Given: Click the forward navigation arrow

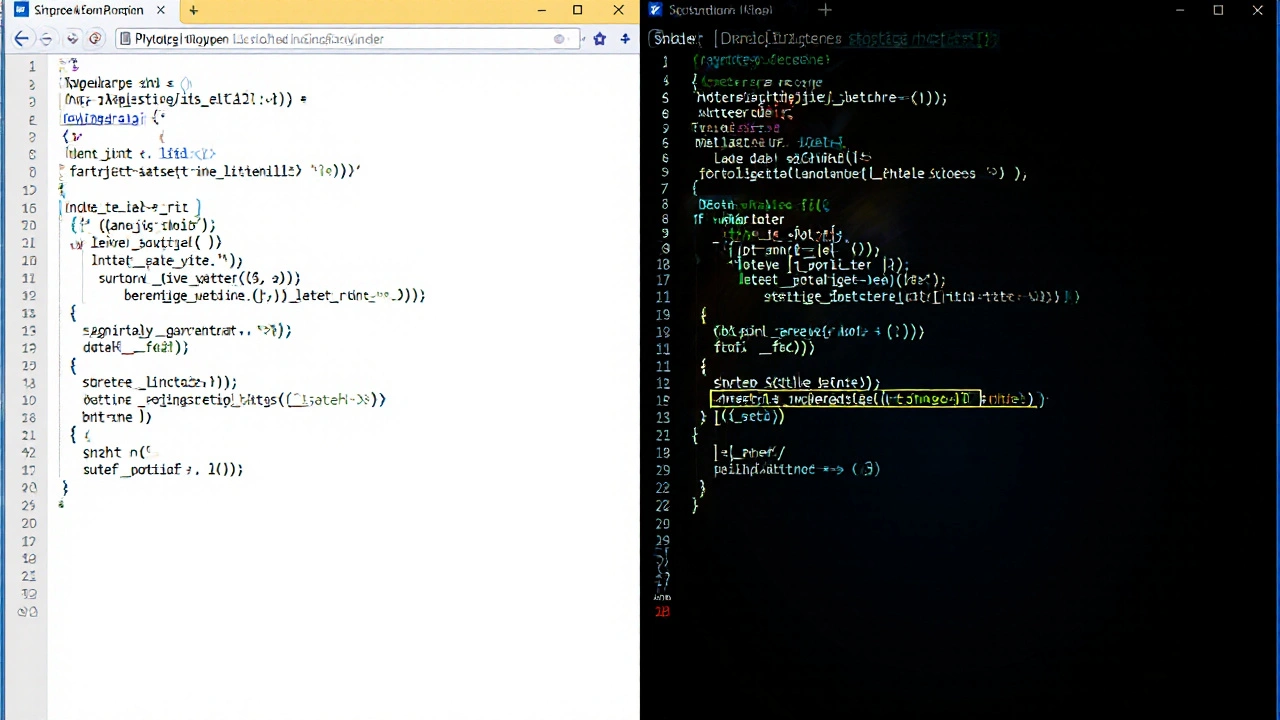Looking at the screenshot, I should pos(47,38).
